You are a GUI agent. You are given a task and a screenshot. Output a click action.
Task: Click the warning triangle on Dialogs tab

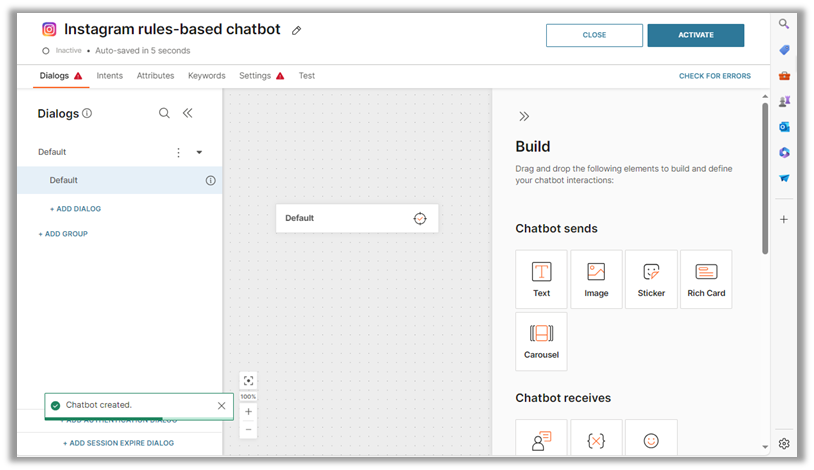[x=78, y=76]
